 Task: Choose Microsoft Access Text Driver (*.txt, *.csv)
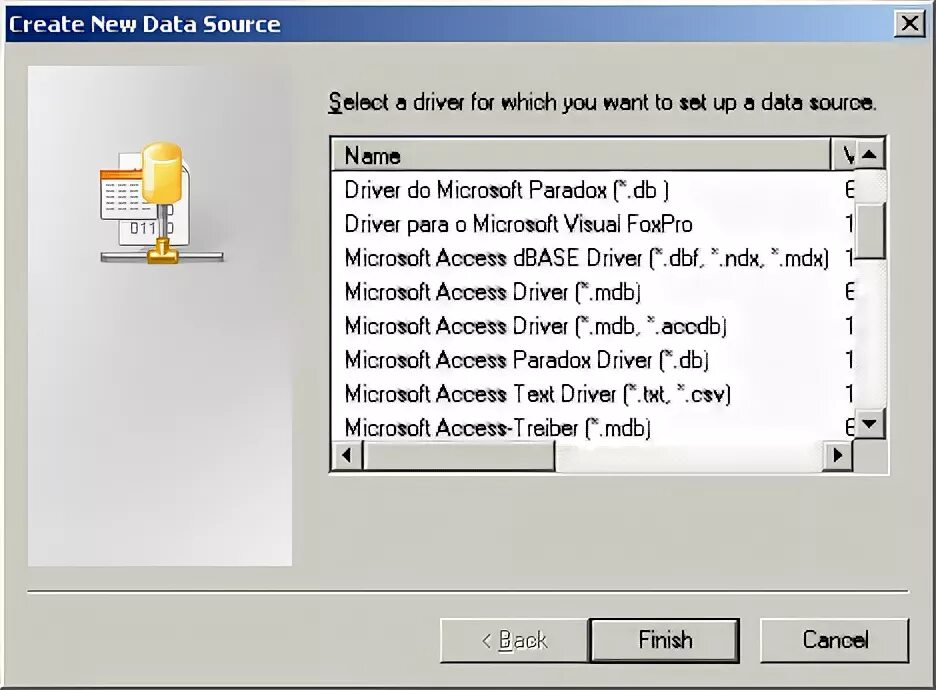coord(593,394)
